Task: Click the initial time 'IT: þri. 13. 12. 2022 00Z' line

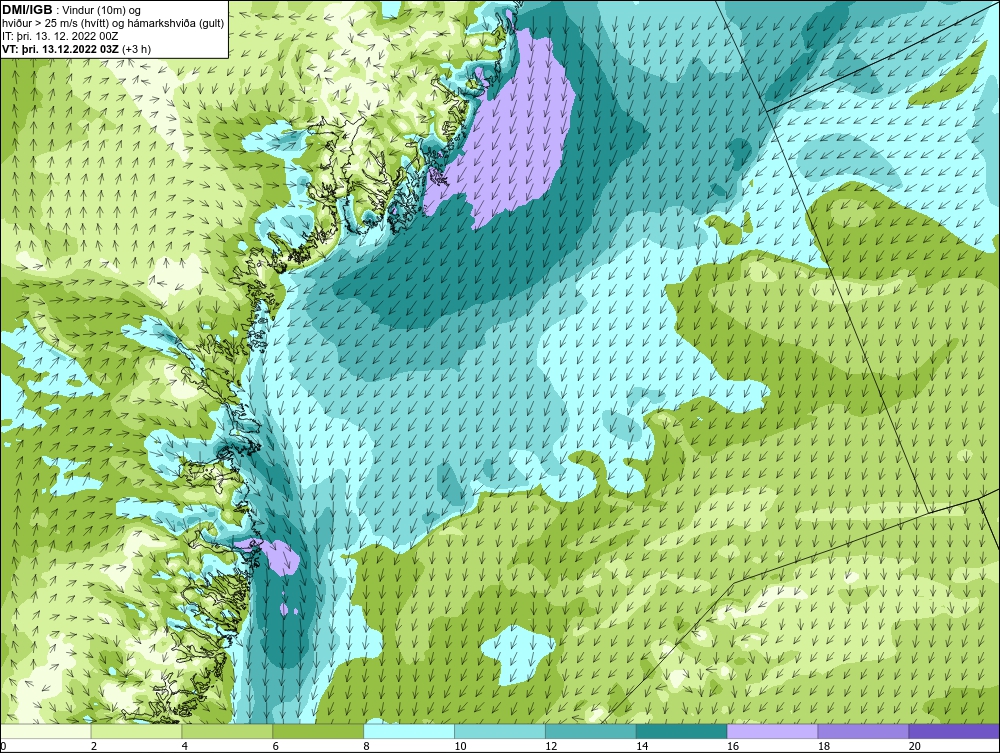Action: 60,36
